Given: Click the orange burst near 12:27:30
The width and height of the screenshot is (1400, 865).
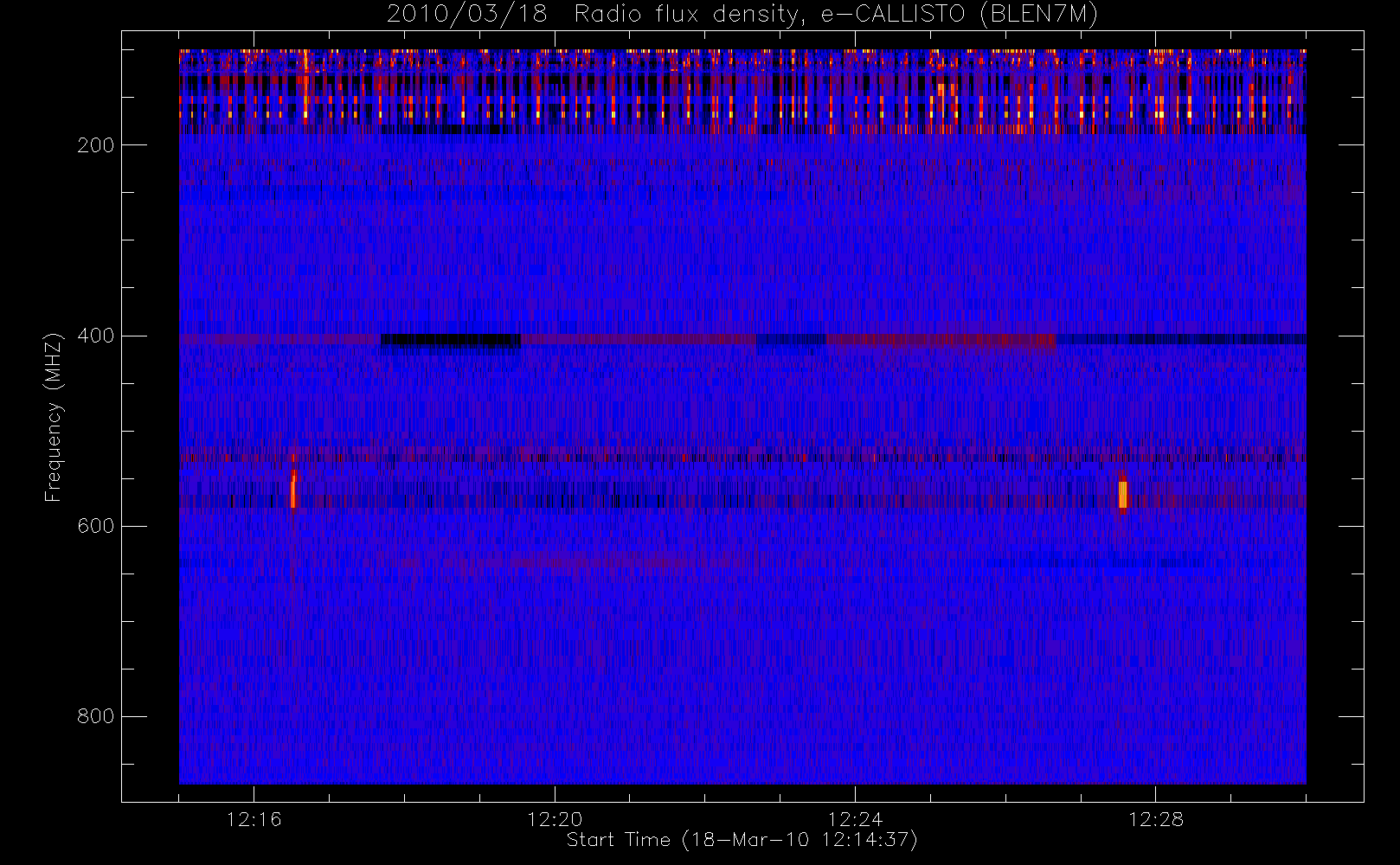Looking at the screenshot, I should pyautogui.click(x=1122, y=494).
